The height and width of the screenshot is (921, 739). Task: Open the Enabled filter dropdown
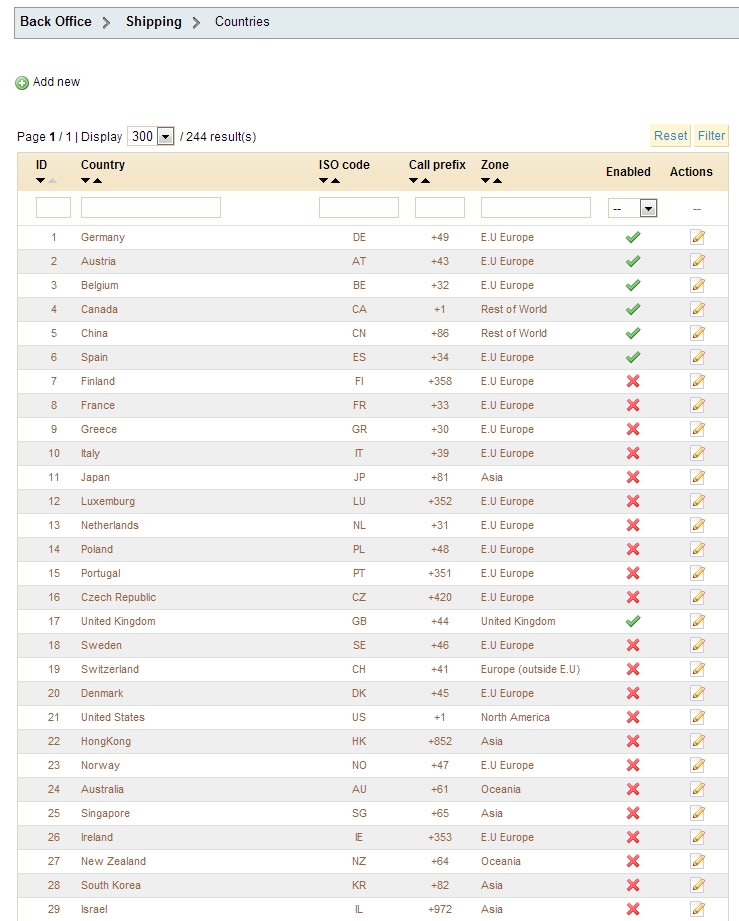pyautogui.click(x=632, y=208)
